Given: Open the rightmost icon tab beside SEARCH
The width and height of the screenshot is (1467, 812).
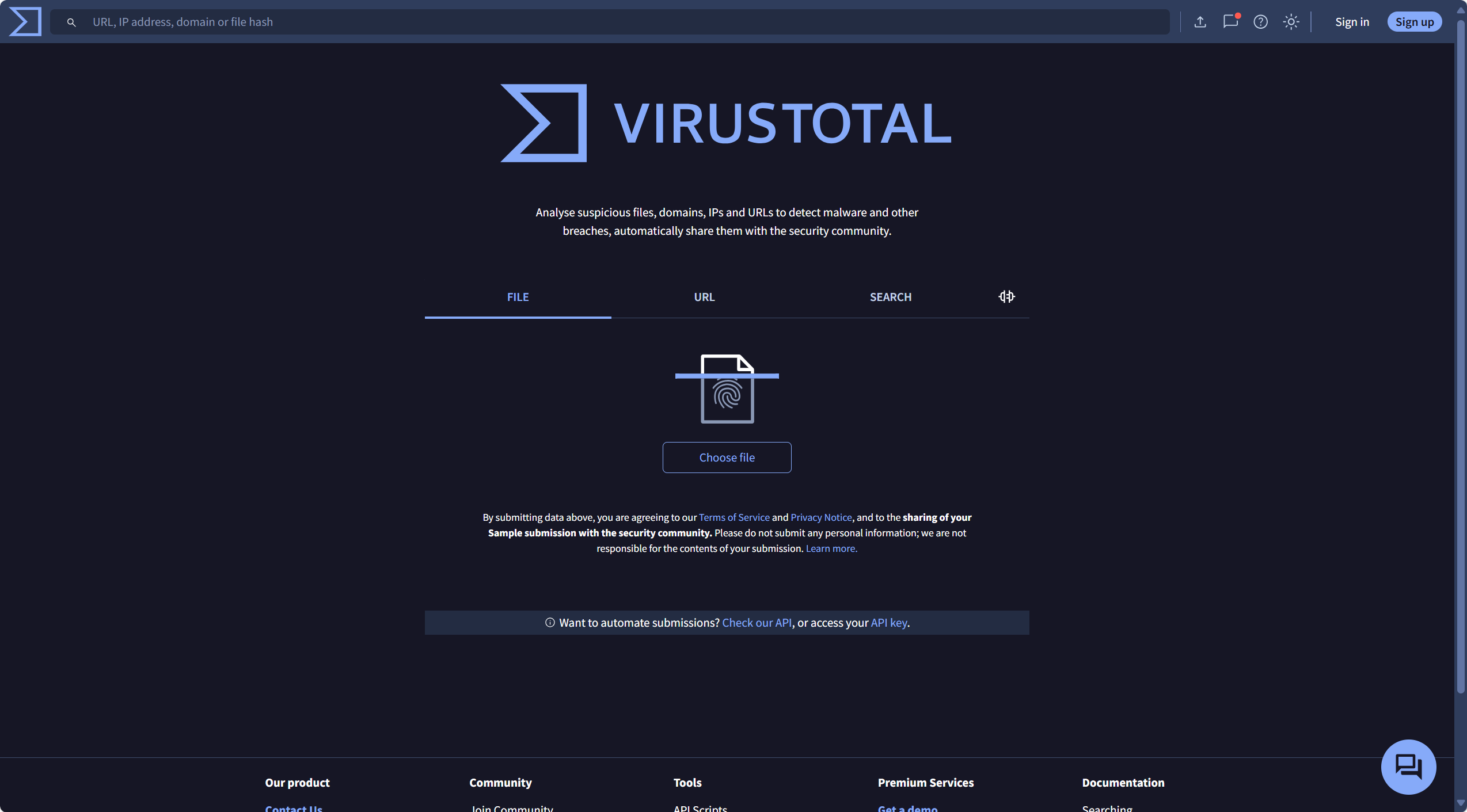Looking at the screenshot, I should click(x=1006, y=296).
